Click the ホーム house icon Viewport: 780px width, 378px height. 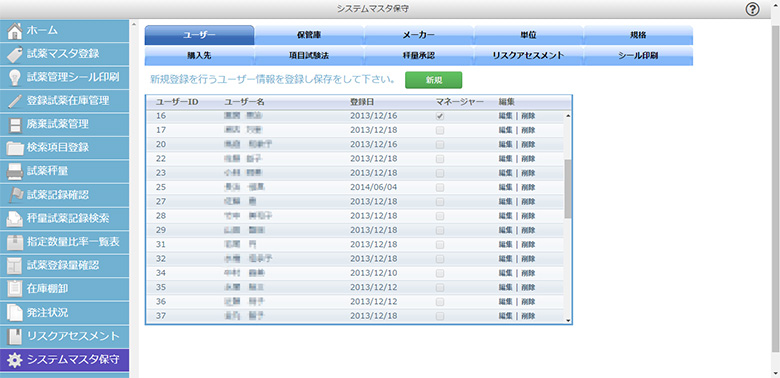[x=15, y=30]
